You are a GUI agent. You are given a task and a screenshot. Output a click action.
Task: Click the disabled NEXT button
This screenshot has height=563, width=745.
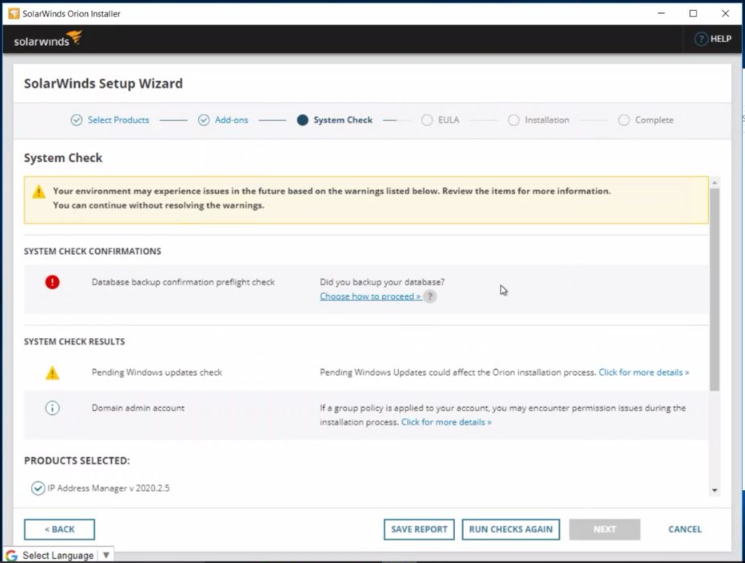tap(604, 529)
